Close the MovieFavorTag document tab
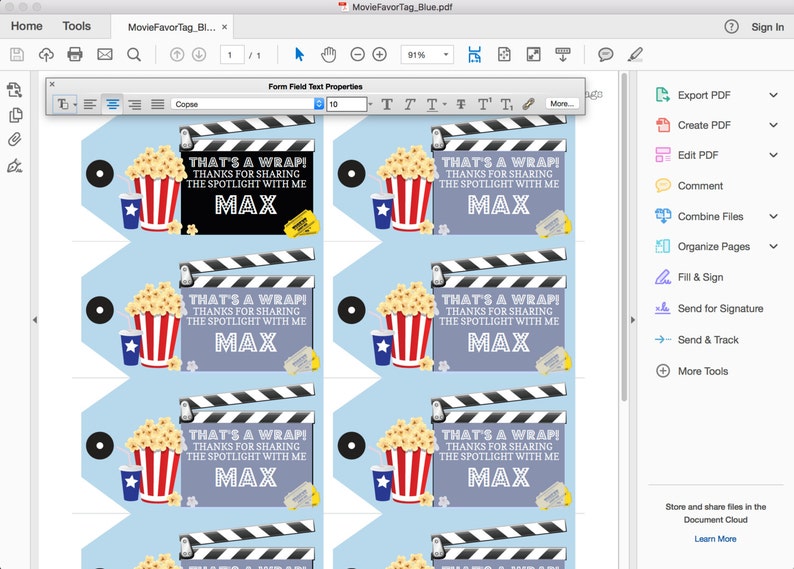Image resolution: width=794 pixels, height=569 pixels. tap(224, 27)
